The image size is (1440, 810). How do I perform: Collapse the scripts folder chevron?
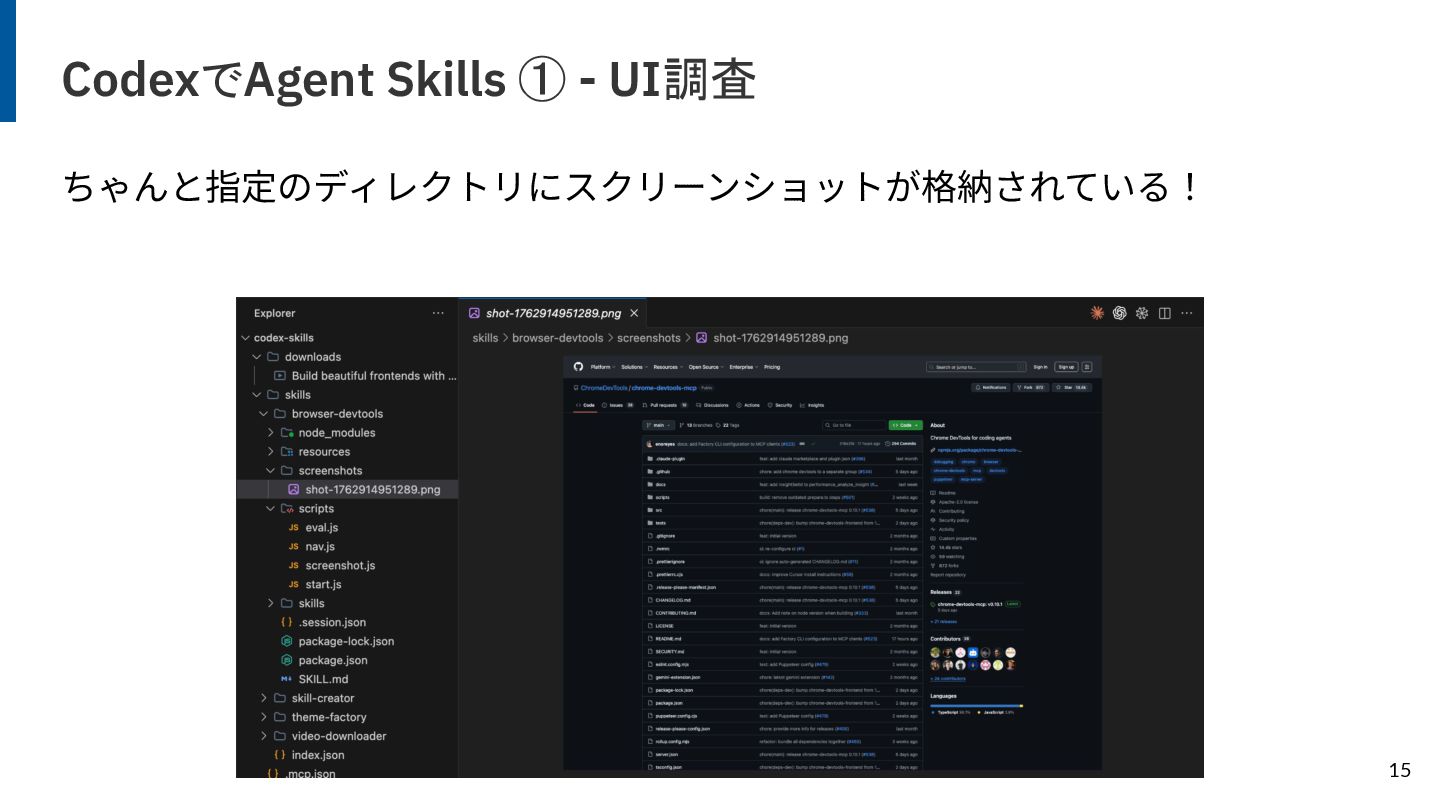(x=271, y=509)
